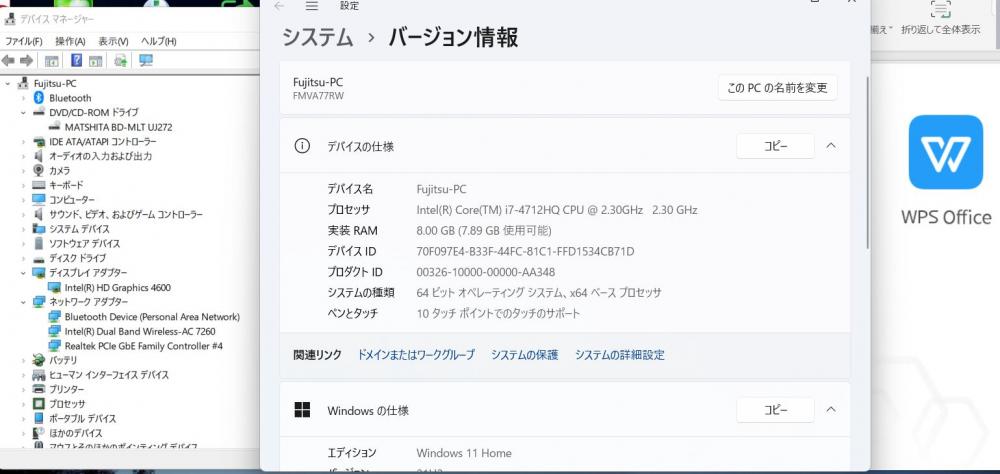Open the 操作(A) menu
Viewport: 1000px width, 474px height.
pos(70,41)
